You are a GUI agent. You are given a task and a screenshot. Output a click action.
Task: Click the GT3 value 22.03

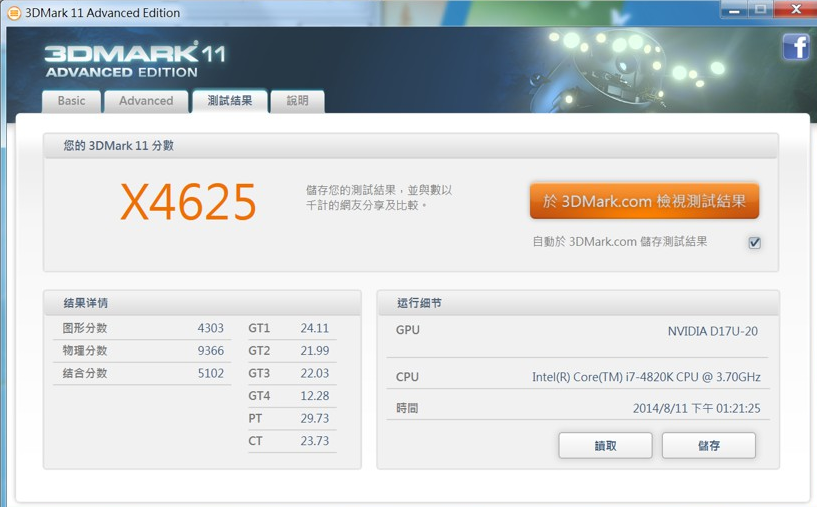(x=315, y=373)
